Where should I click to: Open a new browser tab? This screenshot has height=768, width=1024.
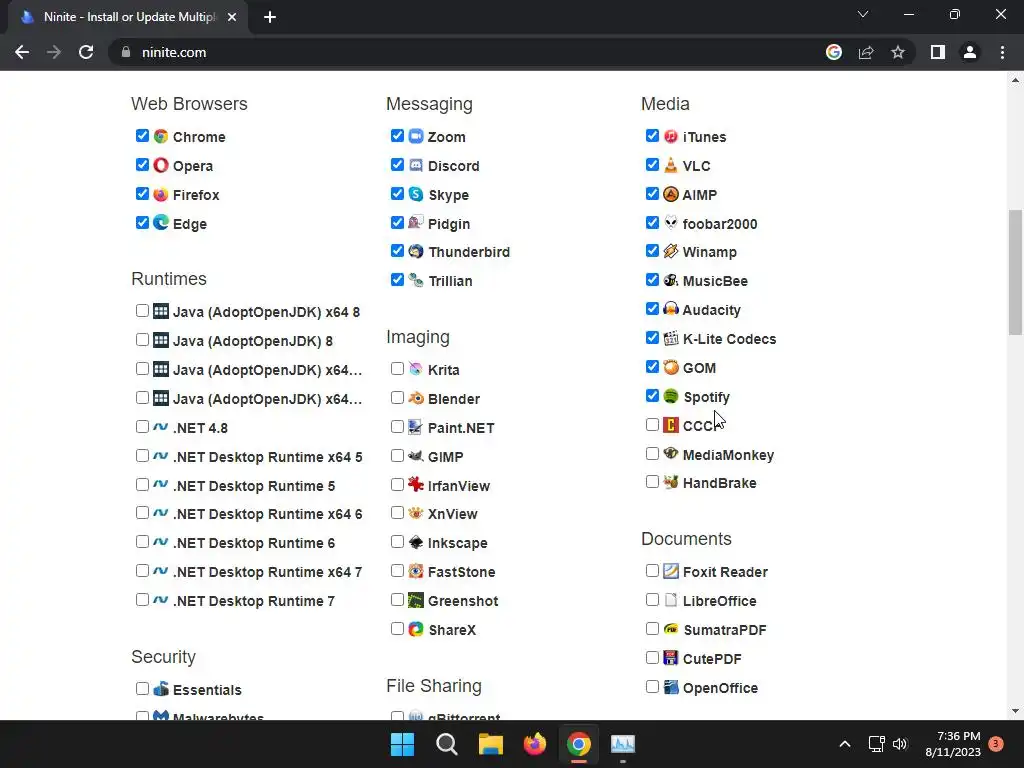pyautogui.click(x=270, y=17)
